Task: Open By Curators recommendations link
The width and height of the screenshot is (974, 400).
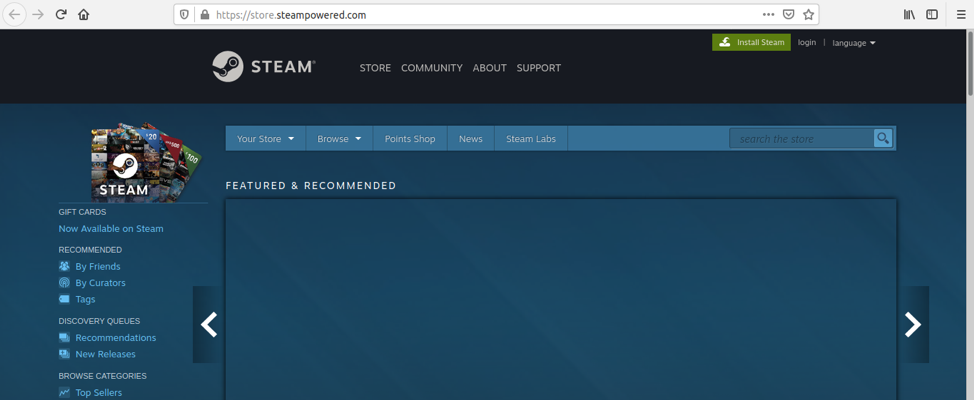Action: pos(100,283)
